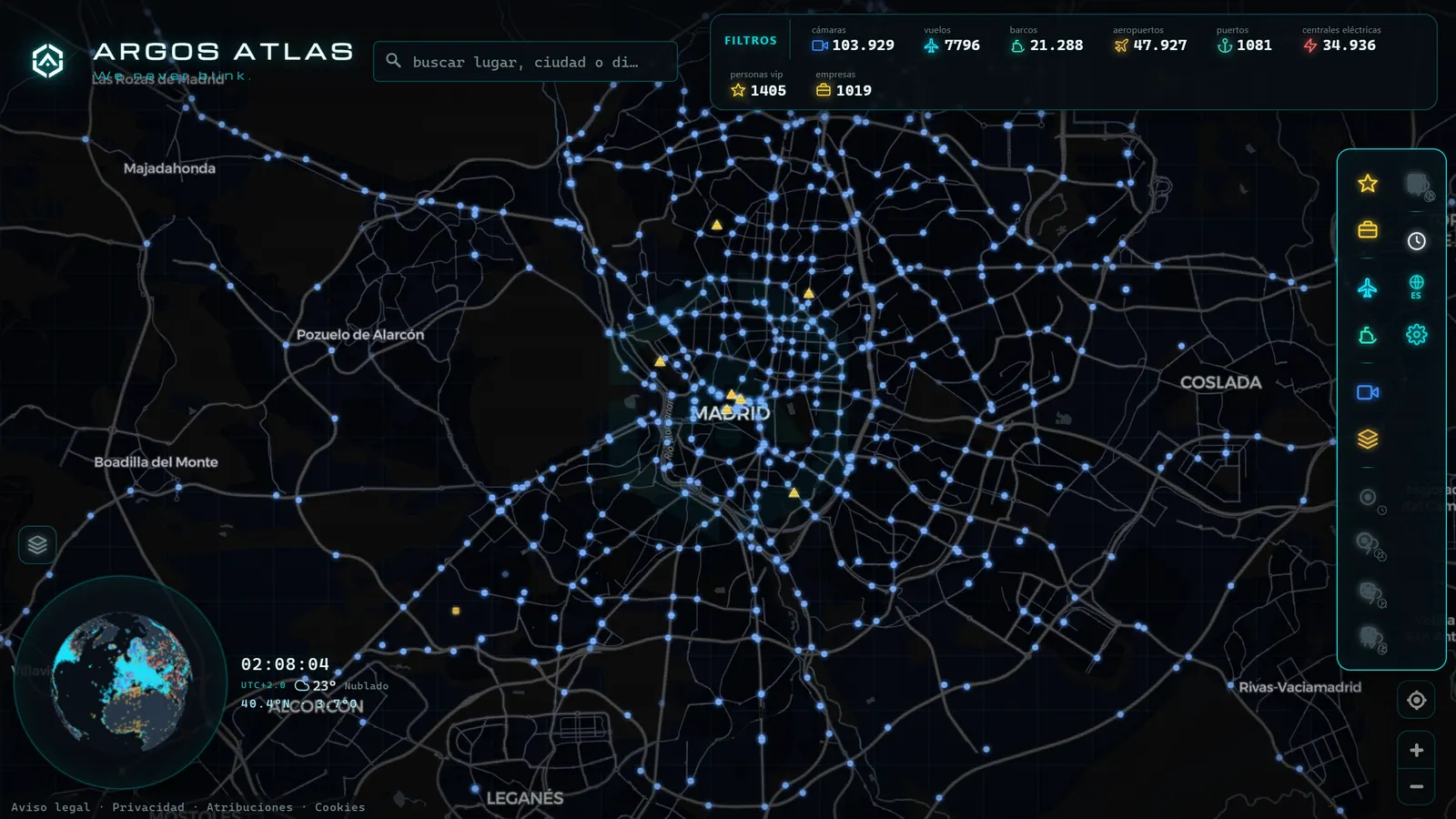The width and height of the screenshot is (1456, 819).
Task: Toggle the aeropuertos filter showing 47.927
Action: pyautogui.click(x=1150, y=39)
